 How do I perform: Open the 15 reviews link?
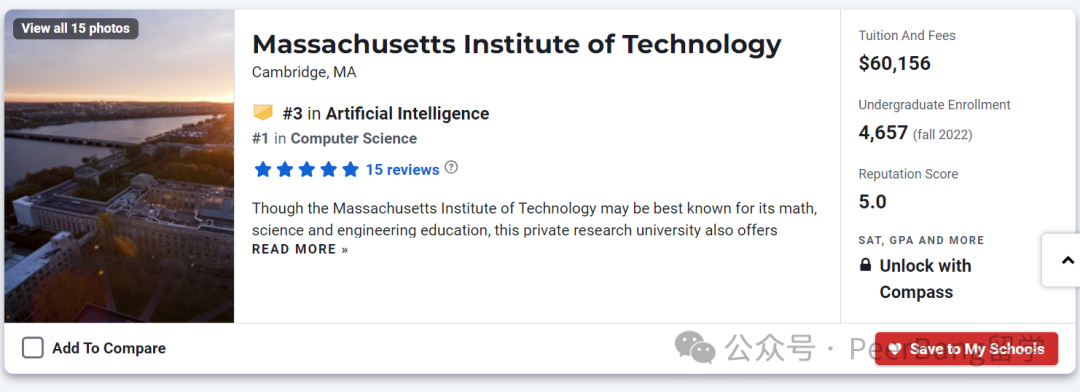click(402, 169)
